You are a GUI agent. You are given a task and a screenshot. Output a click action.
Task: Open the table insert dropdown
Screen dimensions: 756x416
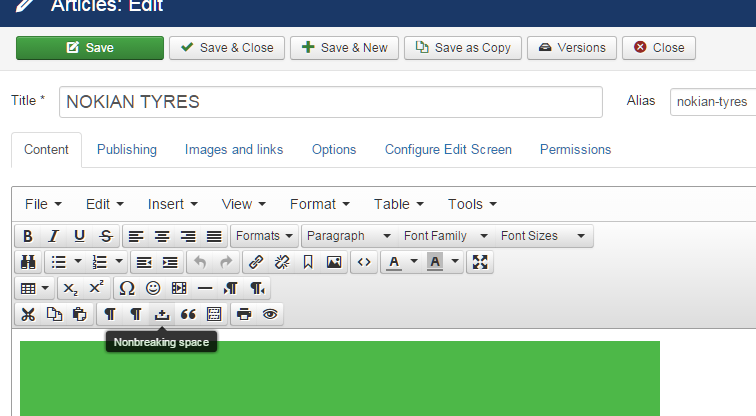pyautogui.click(x=35, y=288)
